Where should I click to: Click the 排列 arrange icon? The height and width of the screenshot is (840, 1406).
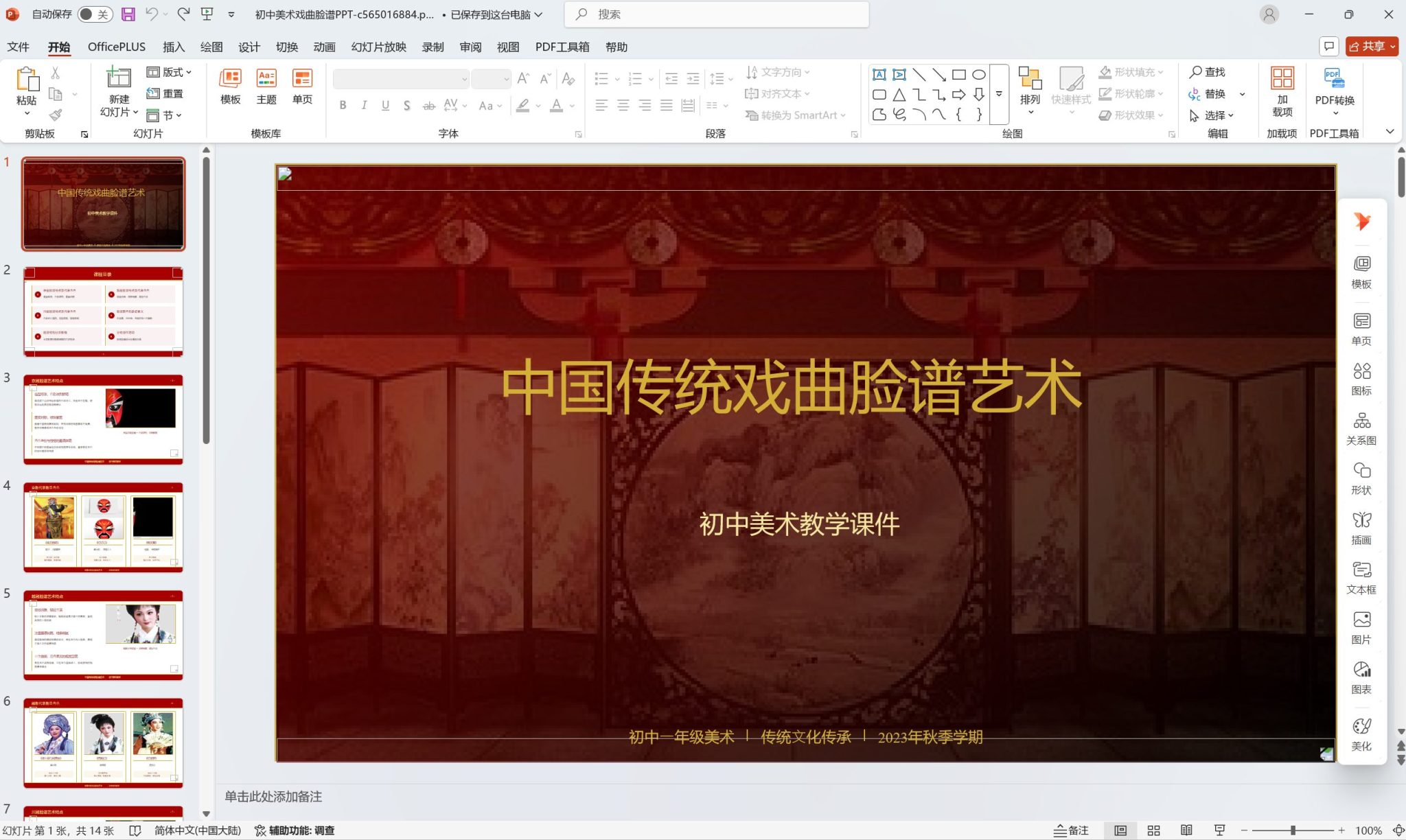(x=1030, y=78)
